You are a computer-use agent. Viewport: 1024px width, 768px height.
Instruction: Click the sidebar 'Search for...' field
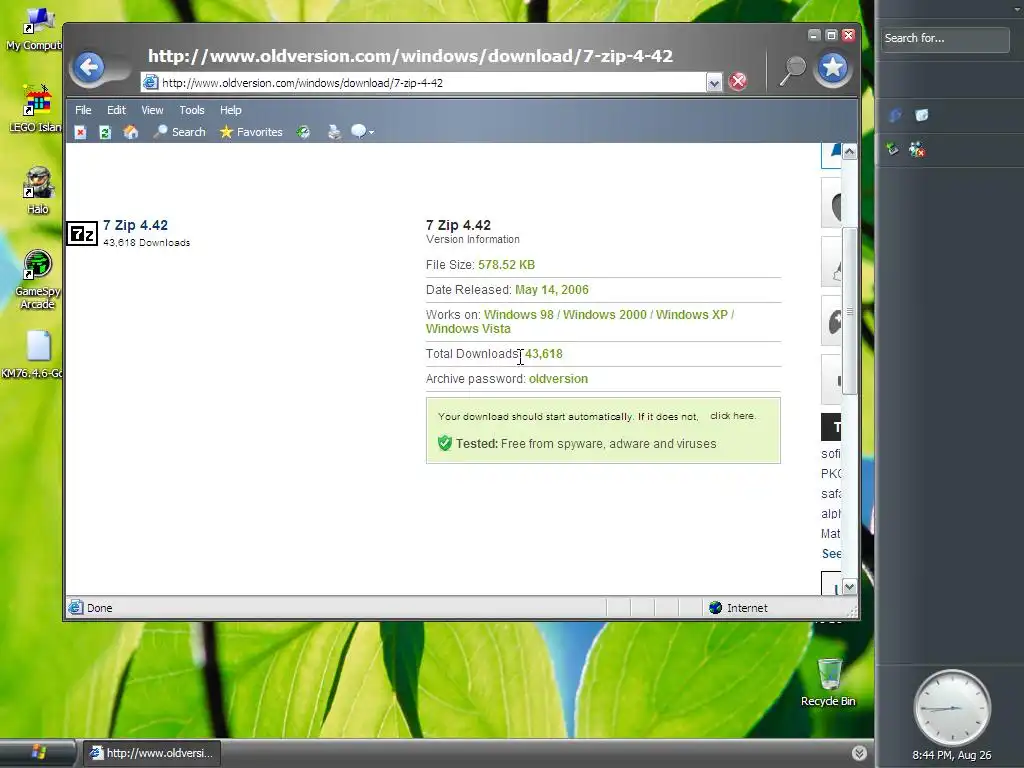click(944, 39)
